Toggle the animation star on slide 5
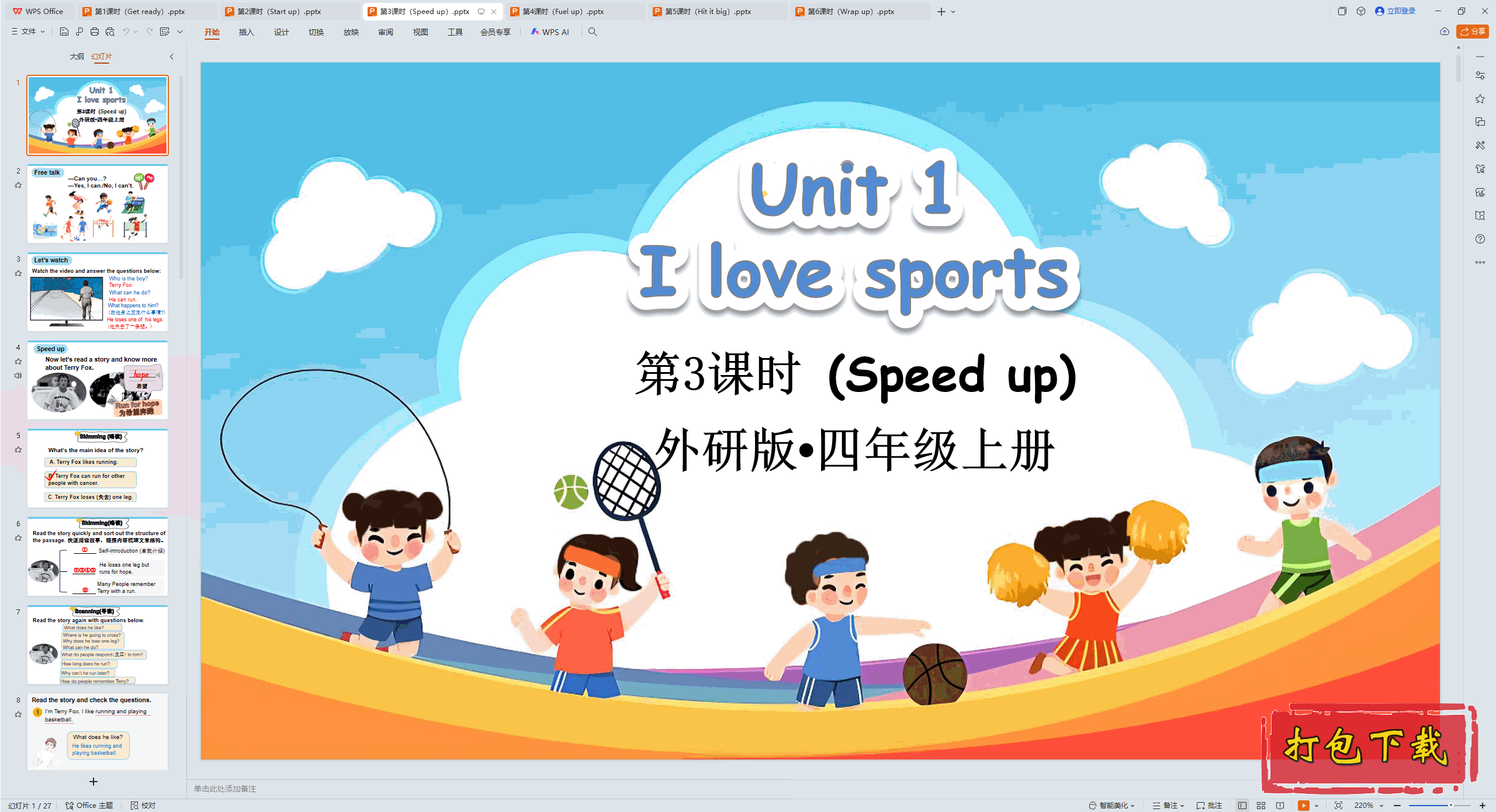The height and width of the screenshot is (812, 1496). 18,450
